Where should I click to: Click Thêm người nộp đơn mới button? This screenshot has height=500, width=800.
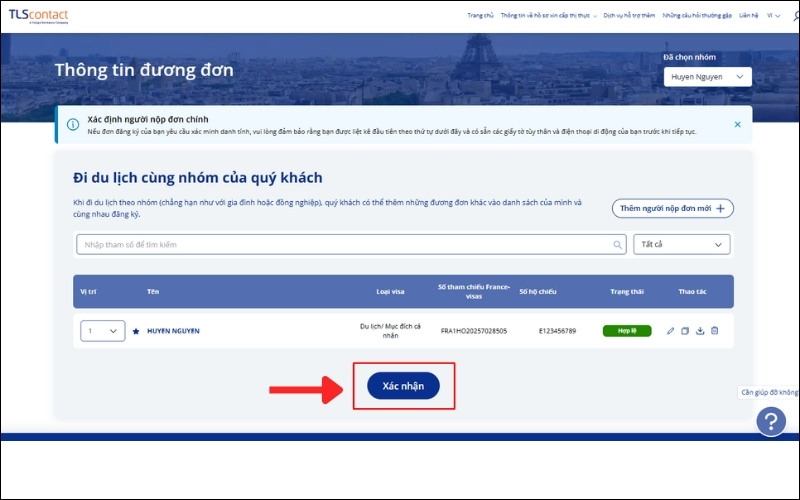[672, 208]
